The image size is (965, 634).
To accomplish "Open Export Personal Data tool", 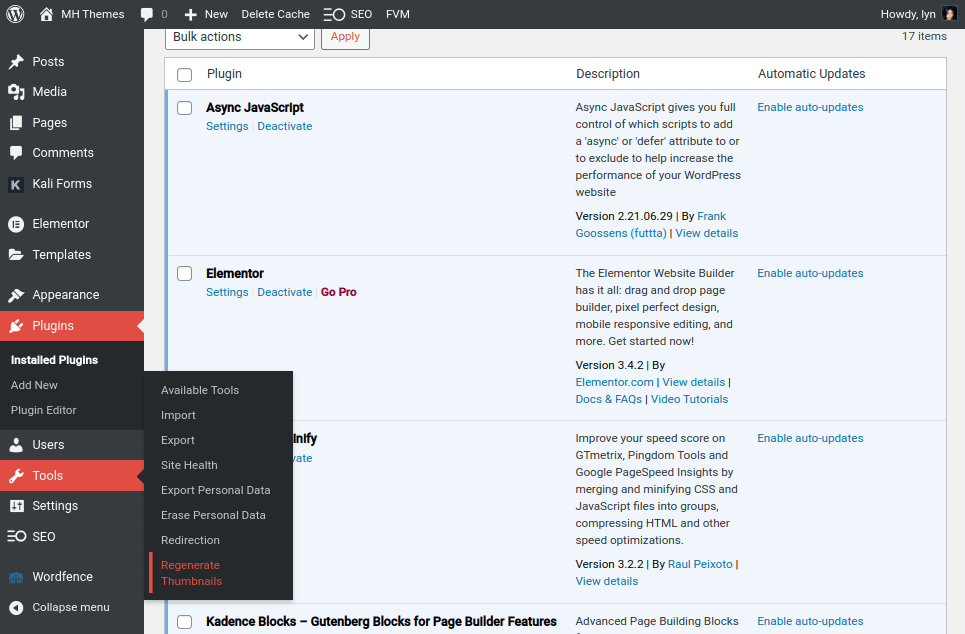I will click(215, 491).
